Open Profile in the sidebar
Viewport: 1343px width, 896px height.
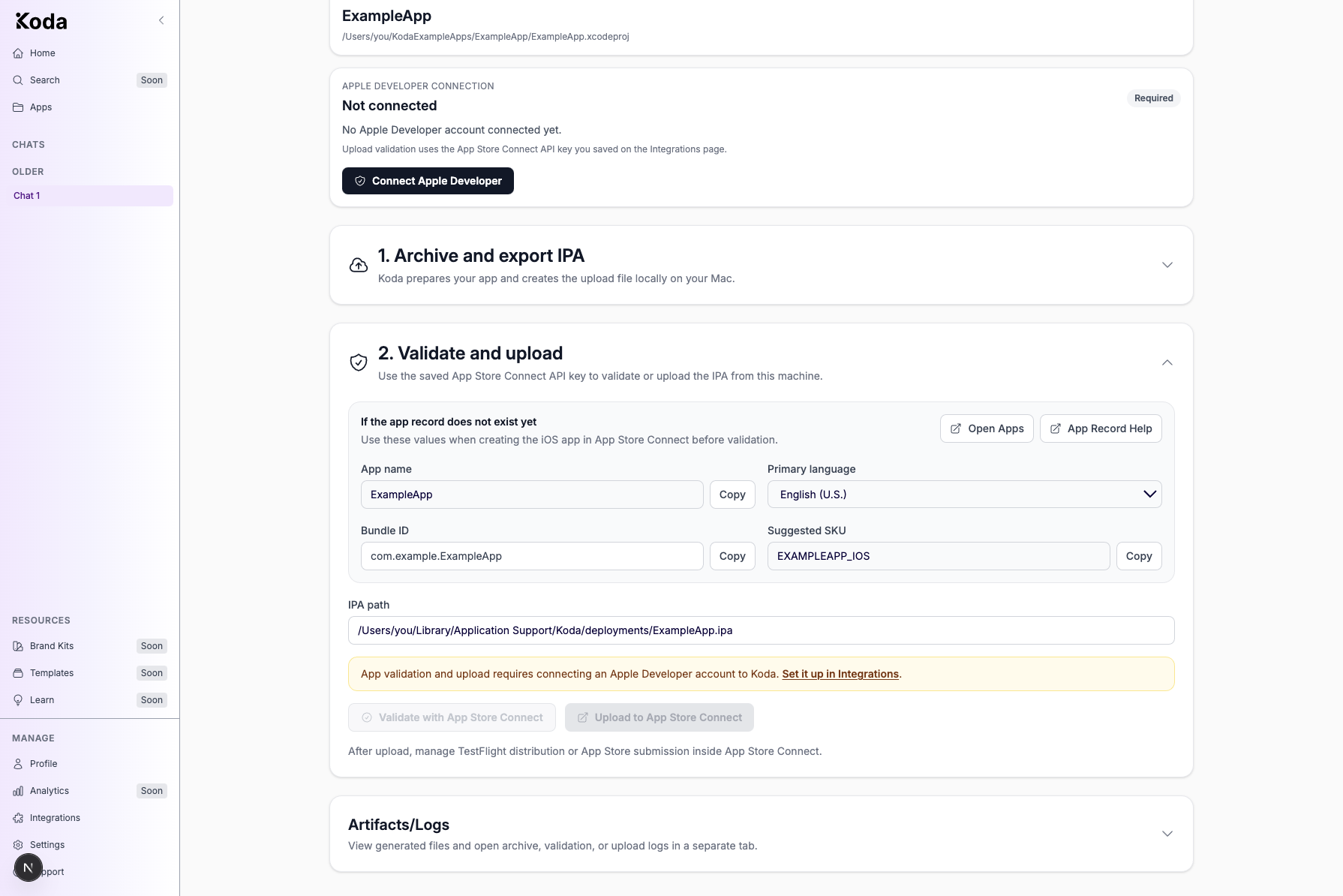89,764
